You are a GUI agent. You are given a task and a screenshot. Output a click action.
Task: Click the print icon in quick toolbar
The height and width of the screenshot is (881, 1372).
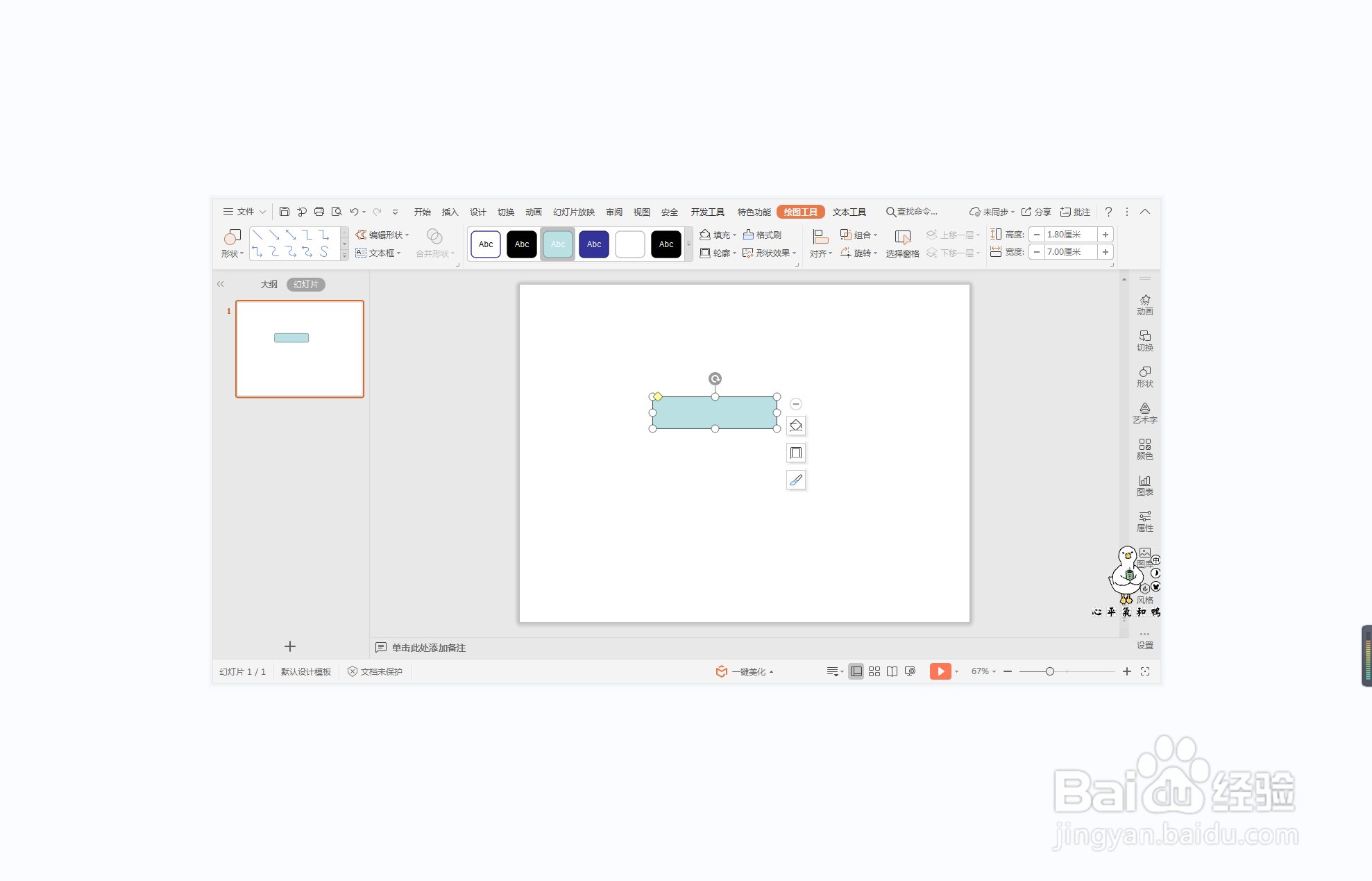319,212
